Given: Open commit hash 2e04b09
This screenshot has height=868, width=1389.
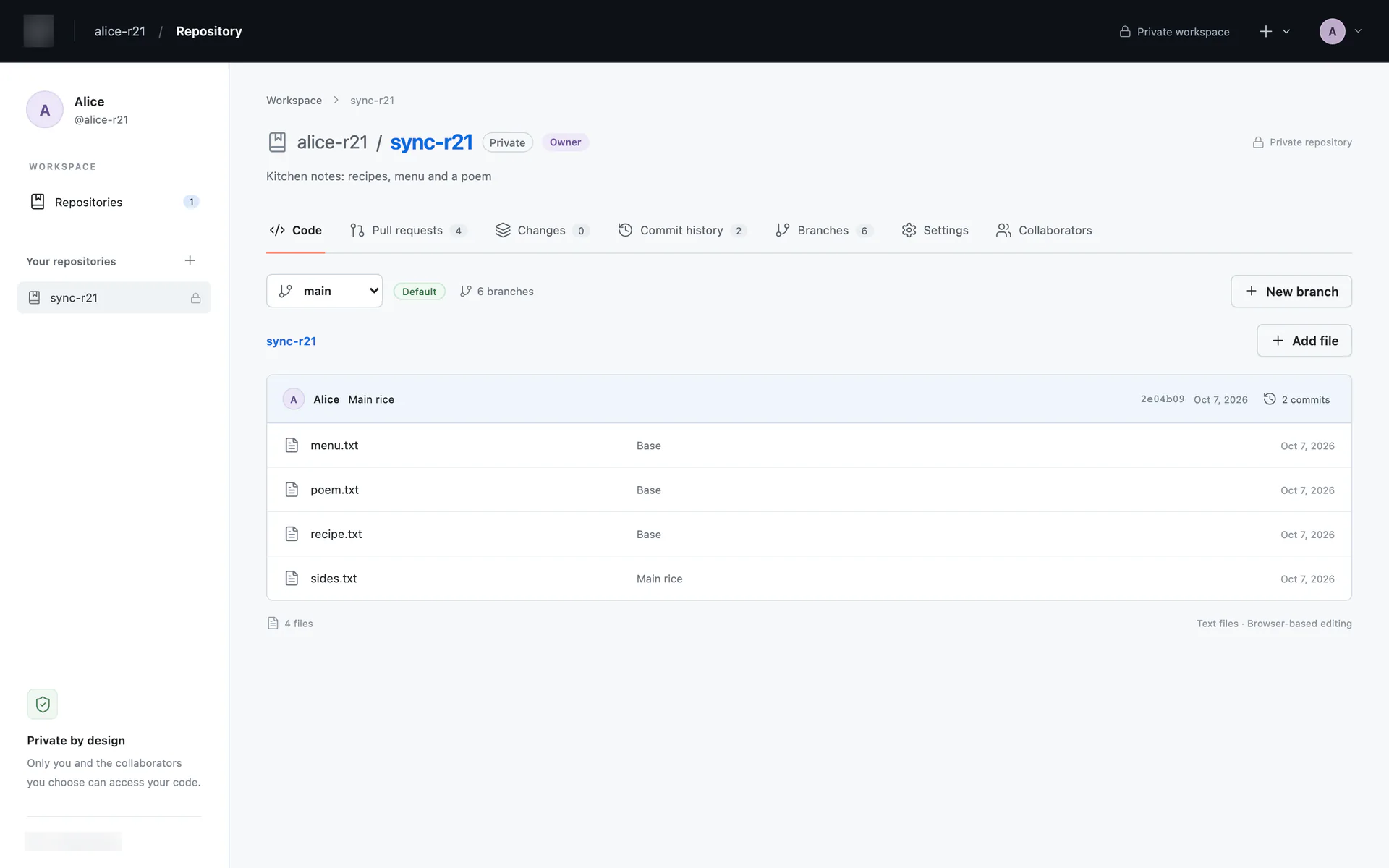Looking at the screenshot, I should pyautogui.click(x=1163, y=399).
